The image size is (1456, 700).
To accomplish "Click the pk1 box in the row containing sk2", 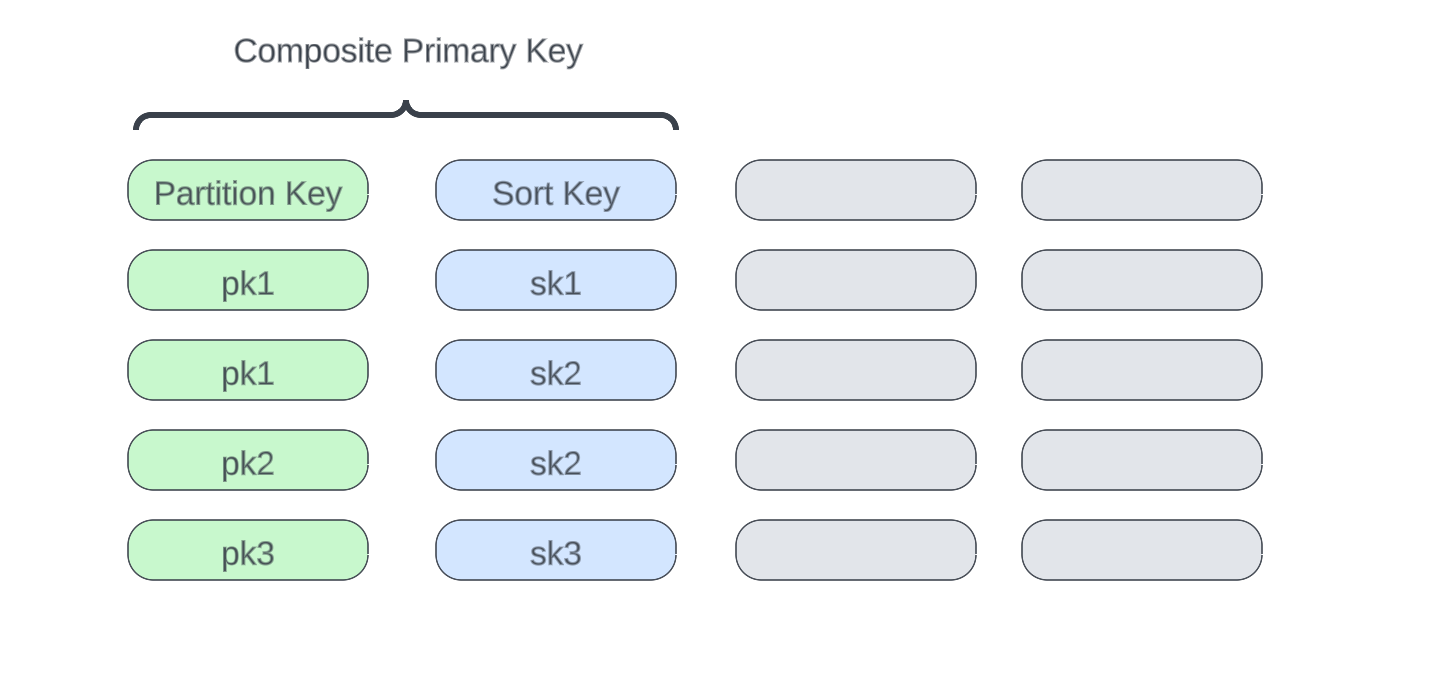I will pos(248,370).
